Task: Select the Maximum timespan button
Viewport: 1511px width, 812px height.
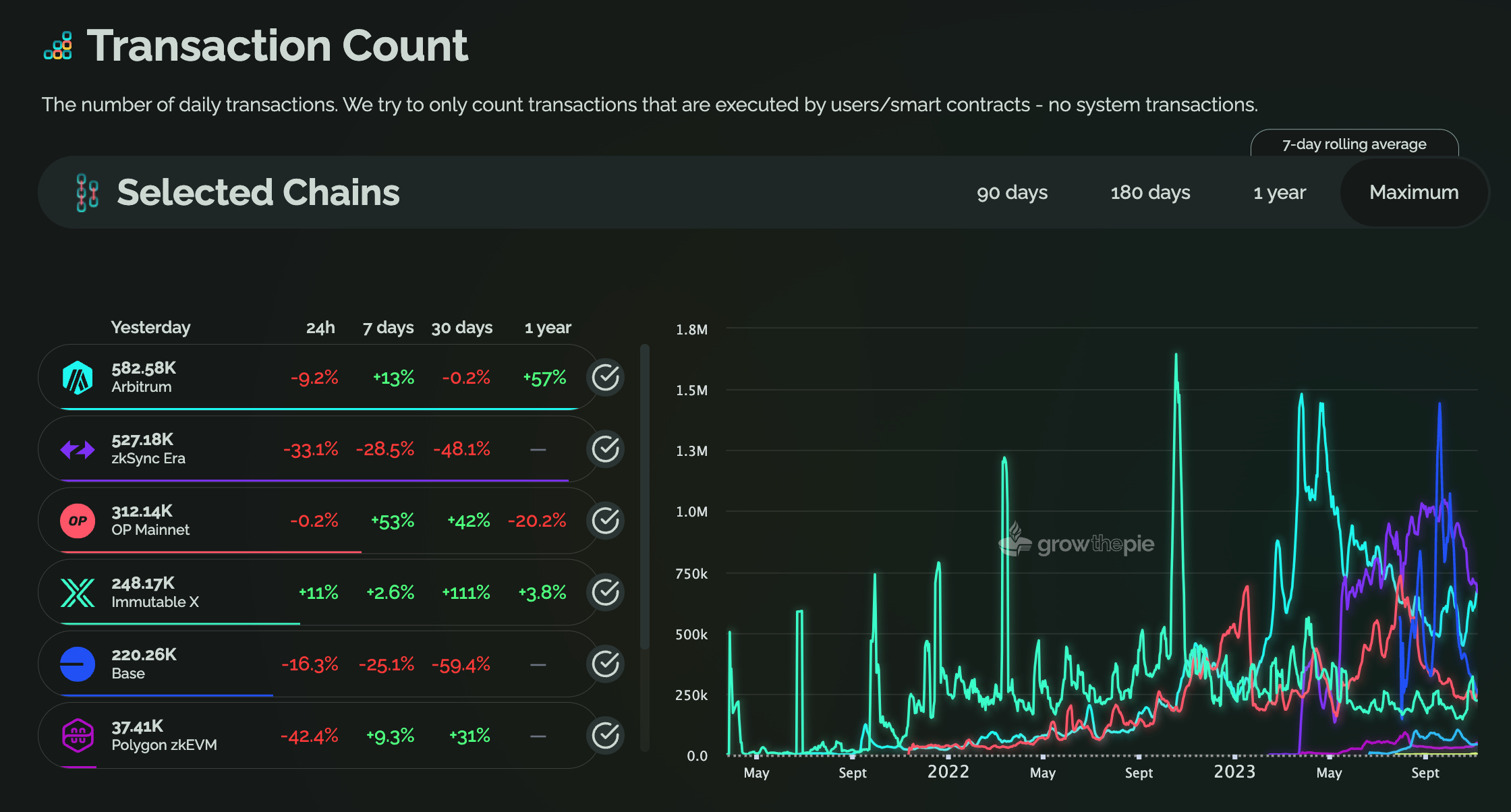Action: (1414, 193)
